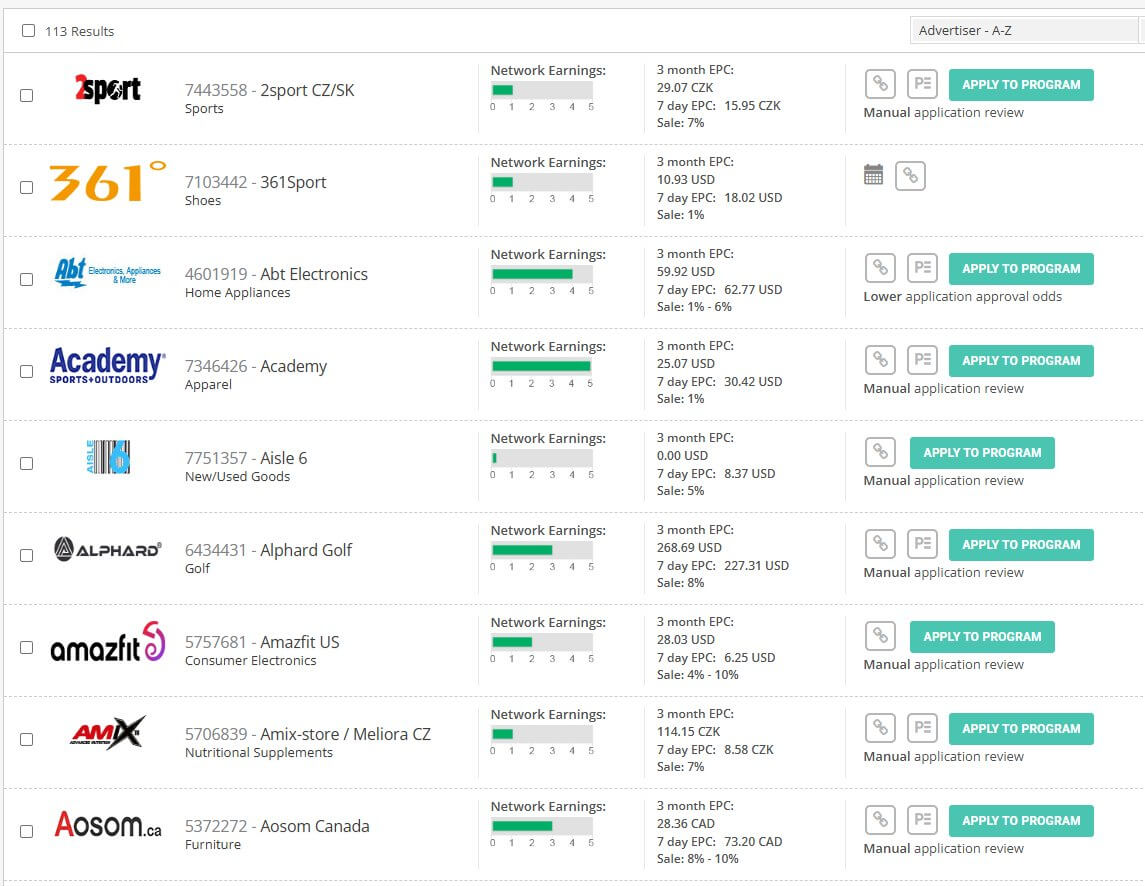1145x886 pixels.
Task: Click the '268.69 USD' EPC value
Action: pos(689,547)
